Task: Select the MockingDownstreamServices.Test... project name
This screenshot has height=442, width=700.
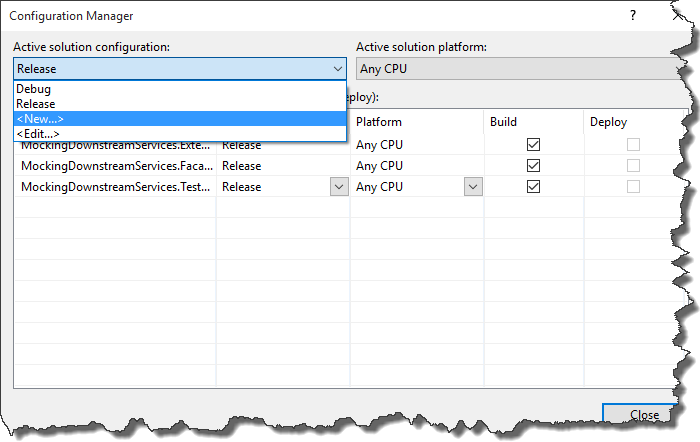Action: tap(115, 187)
